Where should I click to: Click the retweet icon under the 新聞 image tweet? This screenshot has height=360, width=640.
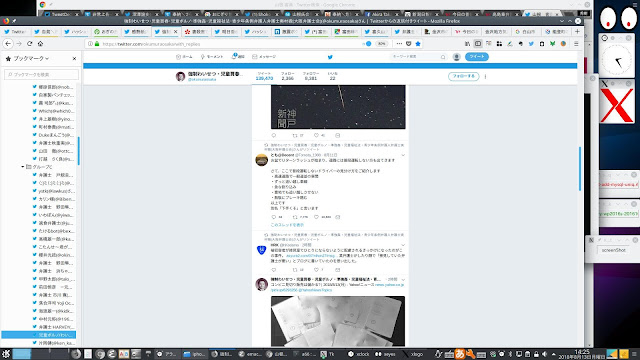tap(295, 135)
